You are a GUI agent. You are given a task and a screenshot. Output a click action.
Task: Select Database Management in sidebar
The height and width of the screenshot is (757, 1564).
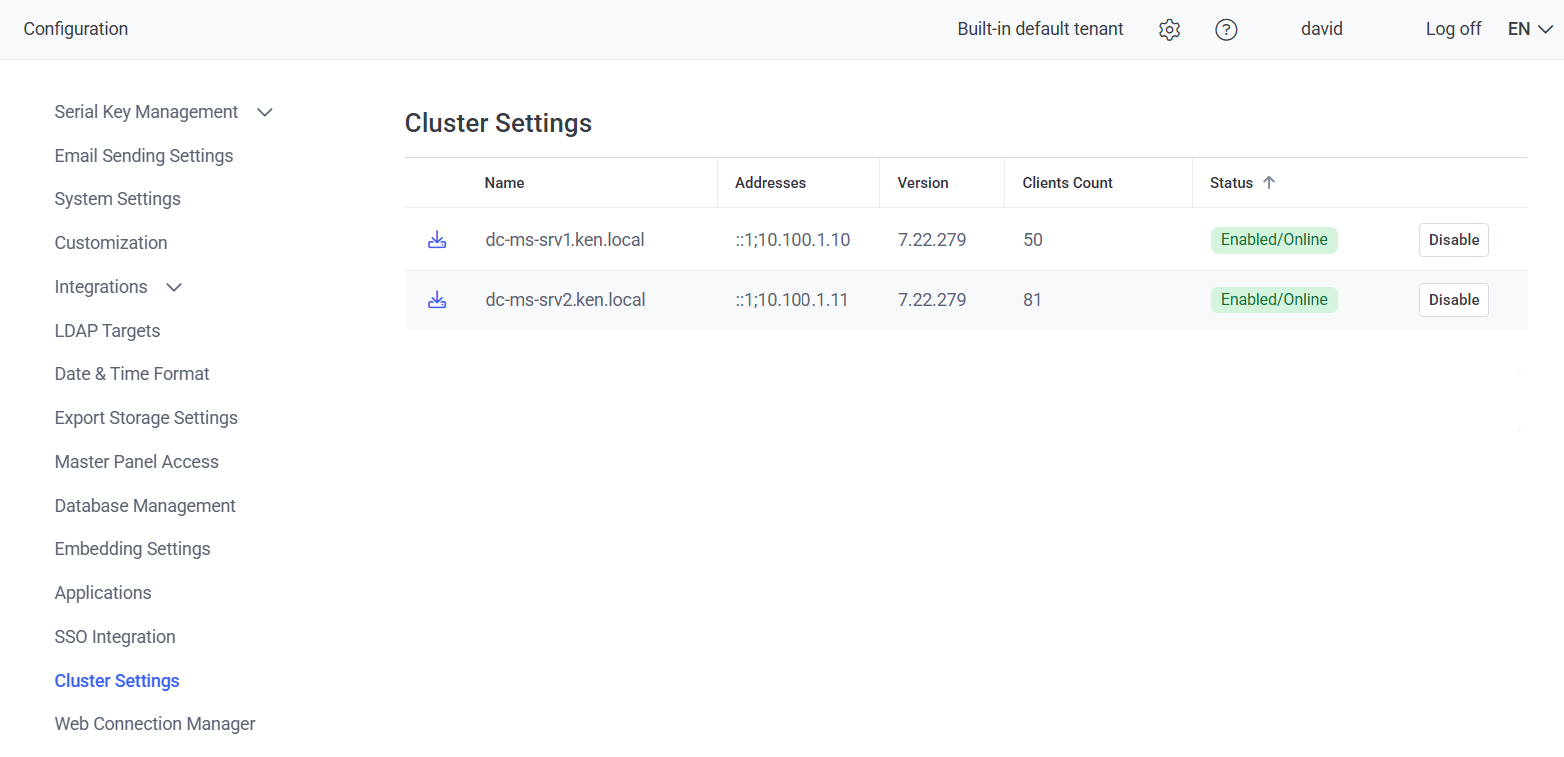(145, 506)
